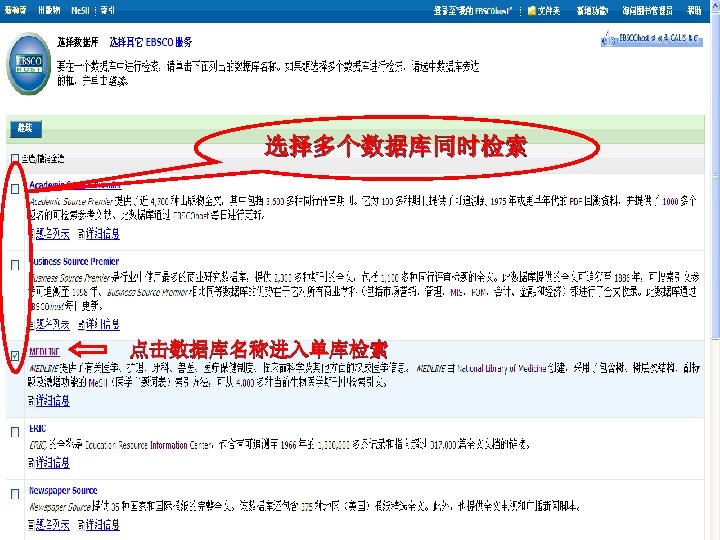Click 登录至我的 EBSCOhost link
Screen dimensions: 720x540
tap(472, 10)
